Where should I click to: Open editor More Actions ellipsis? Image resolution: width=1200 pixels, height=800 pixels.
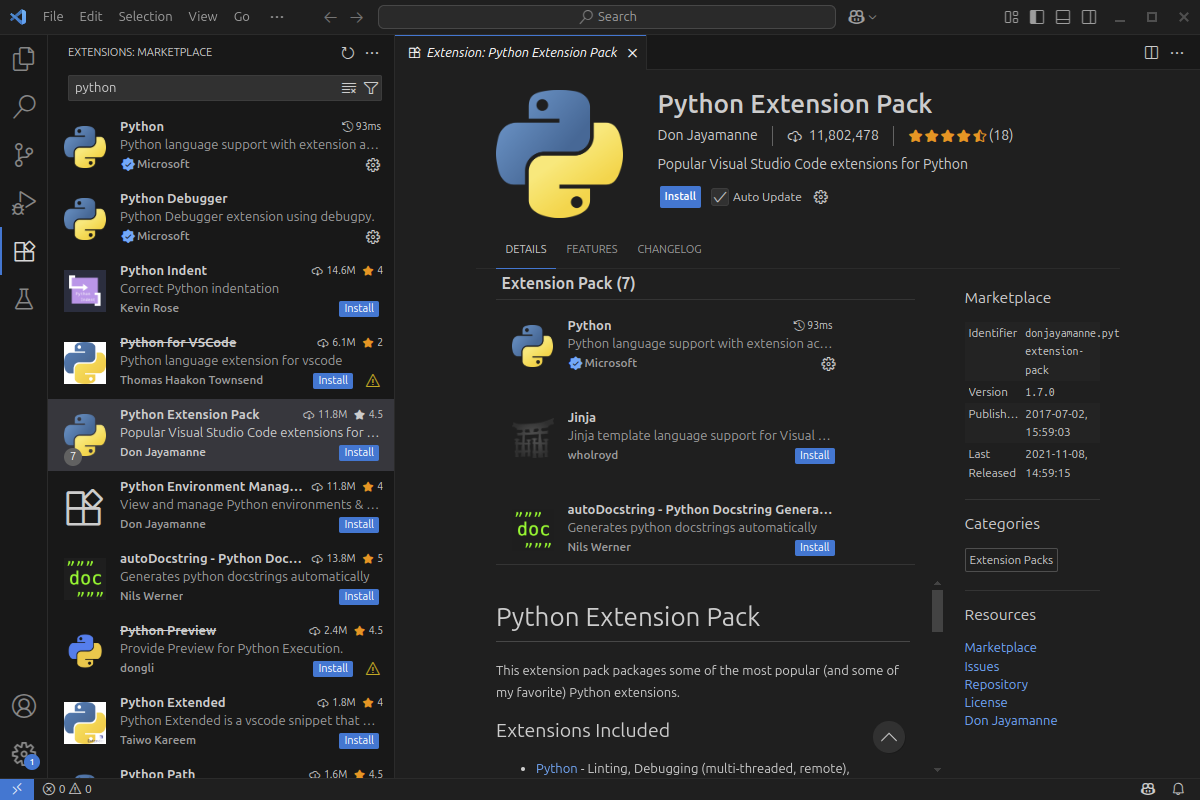point(1178,52)
